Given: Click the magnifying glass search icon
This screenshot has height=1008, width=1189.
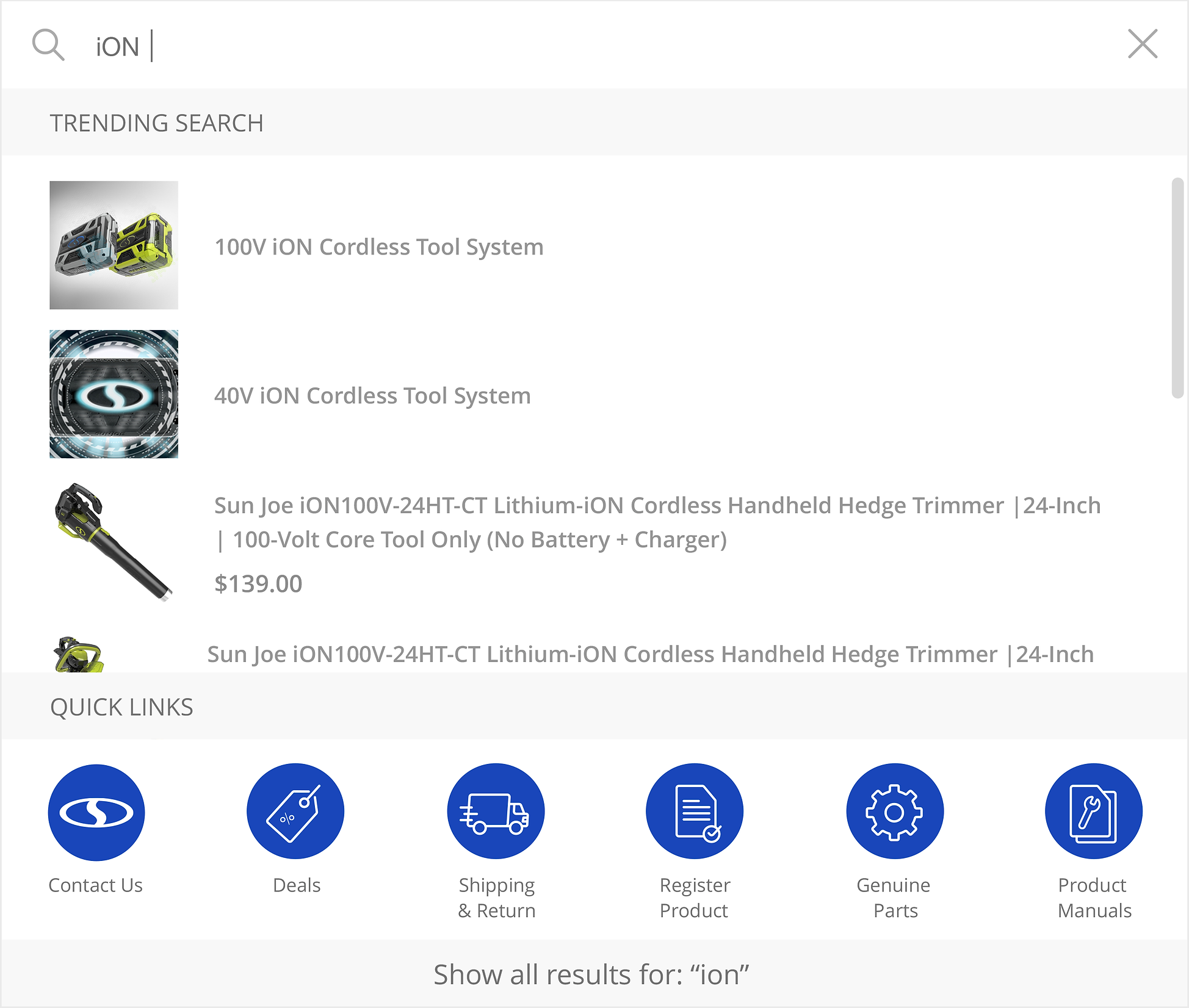Looking at the screenshot, I should pos(48,45).
